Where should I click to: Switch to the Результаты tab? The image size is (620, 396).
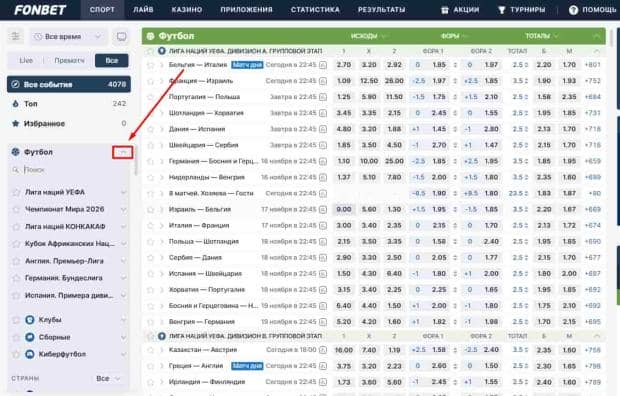point(382,10)
